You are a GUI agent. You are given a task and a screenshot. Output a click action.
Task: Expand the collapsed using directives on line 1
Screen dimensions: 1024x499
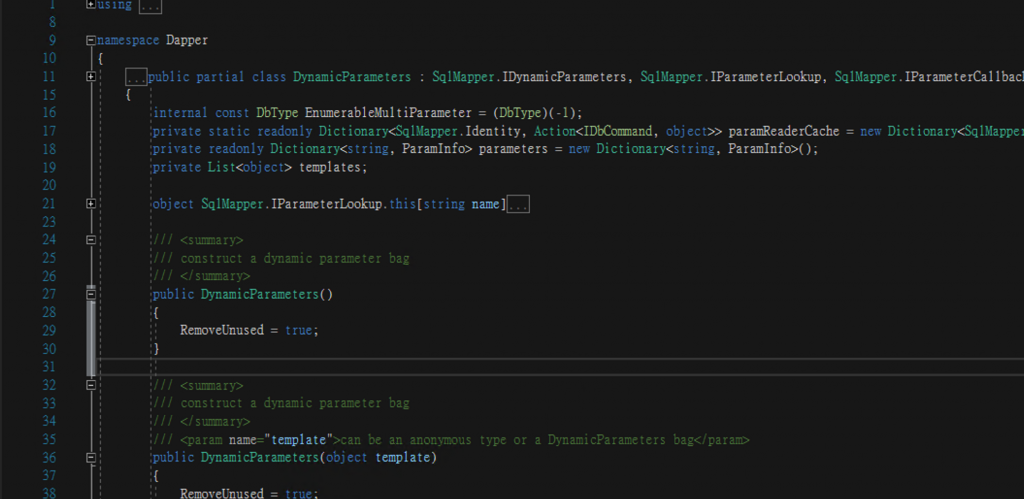pyautogui.click(x=91, y=5)
